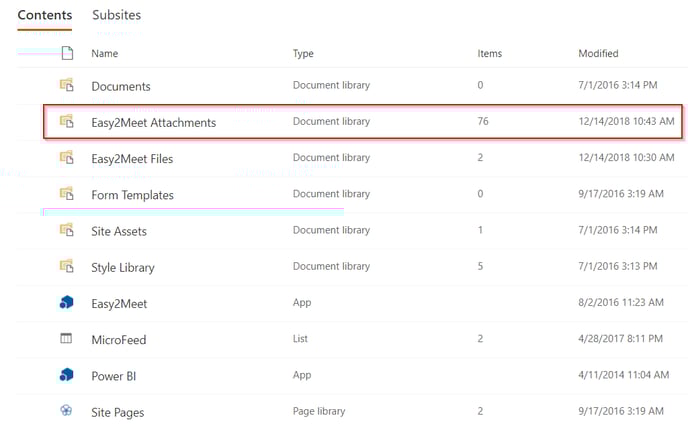The width and height of the screenshot is (688, 428).
Task: Click the Form Templates library icon
Action: (67, 194)
